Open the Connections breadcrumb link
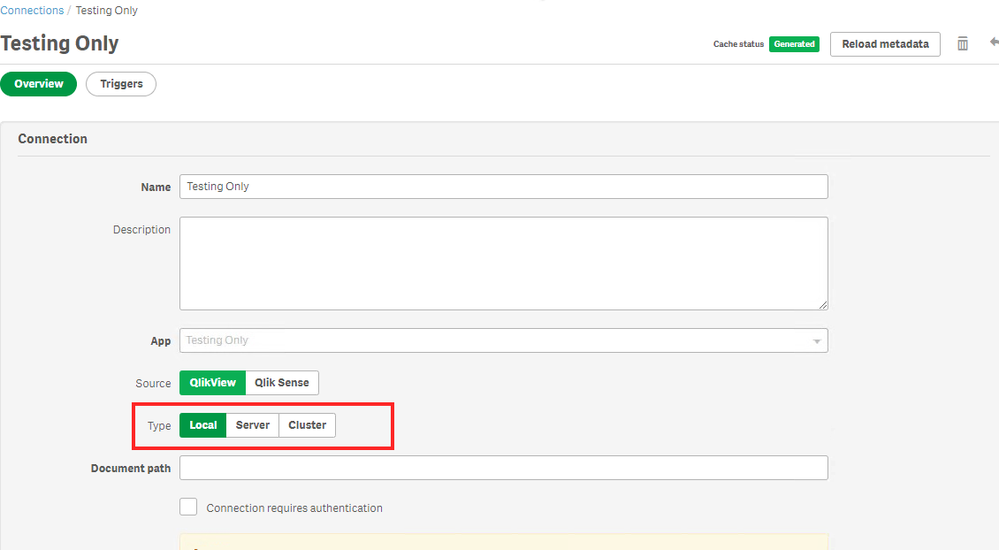The image size is (999, 550). point(32,10)
